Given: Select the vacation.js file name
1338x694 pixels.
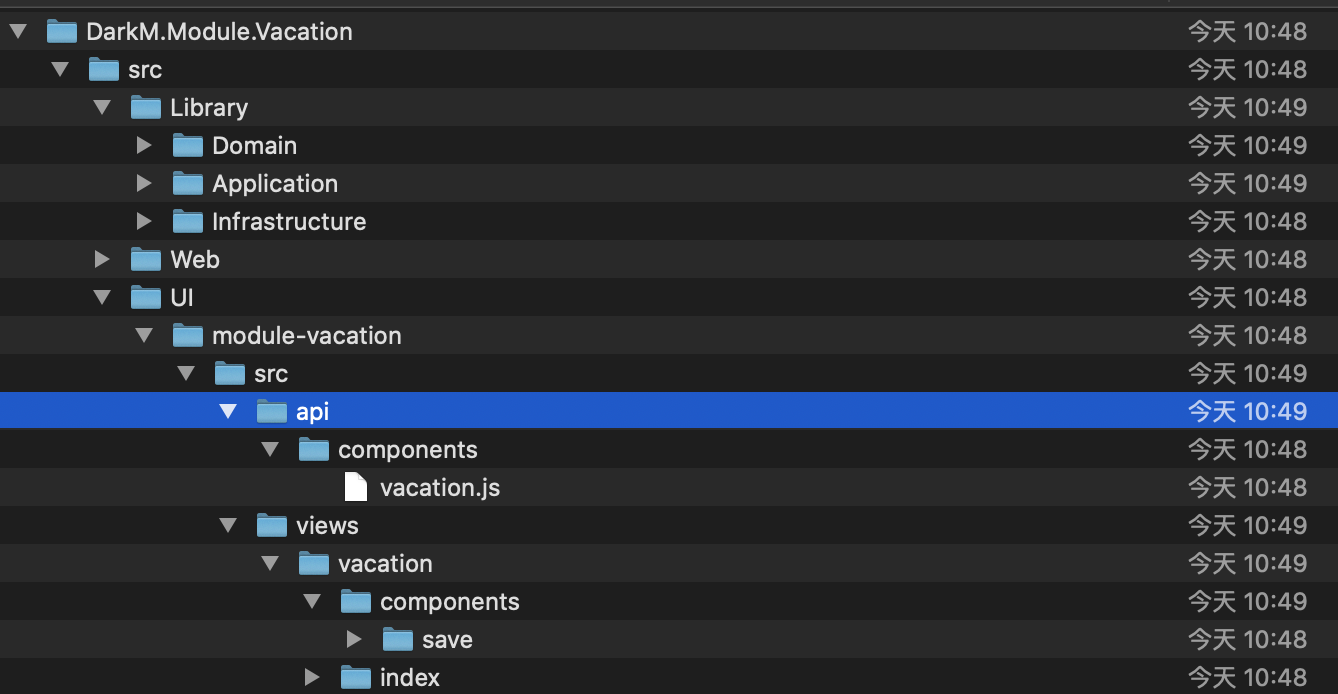Looking at the screenshot, I should tap(439, 488).
